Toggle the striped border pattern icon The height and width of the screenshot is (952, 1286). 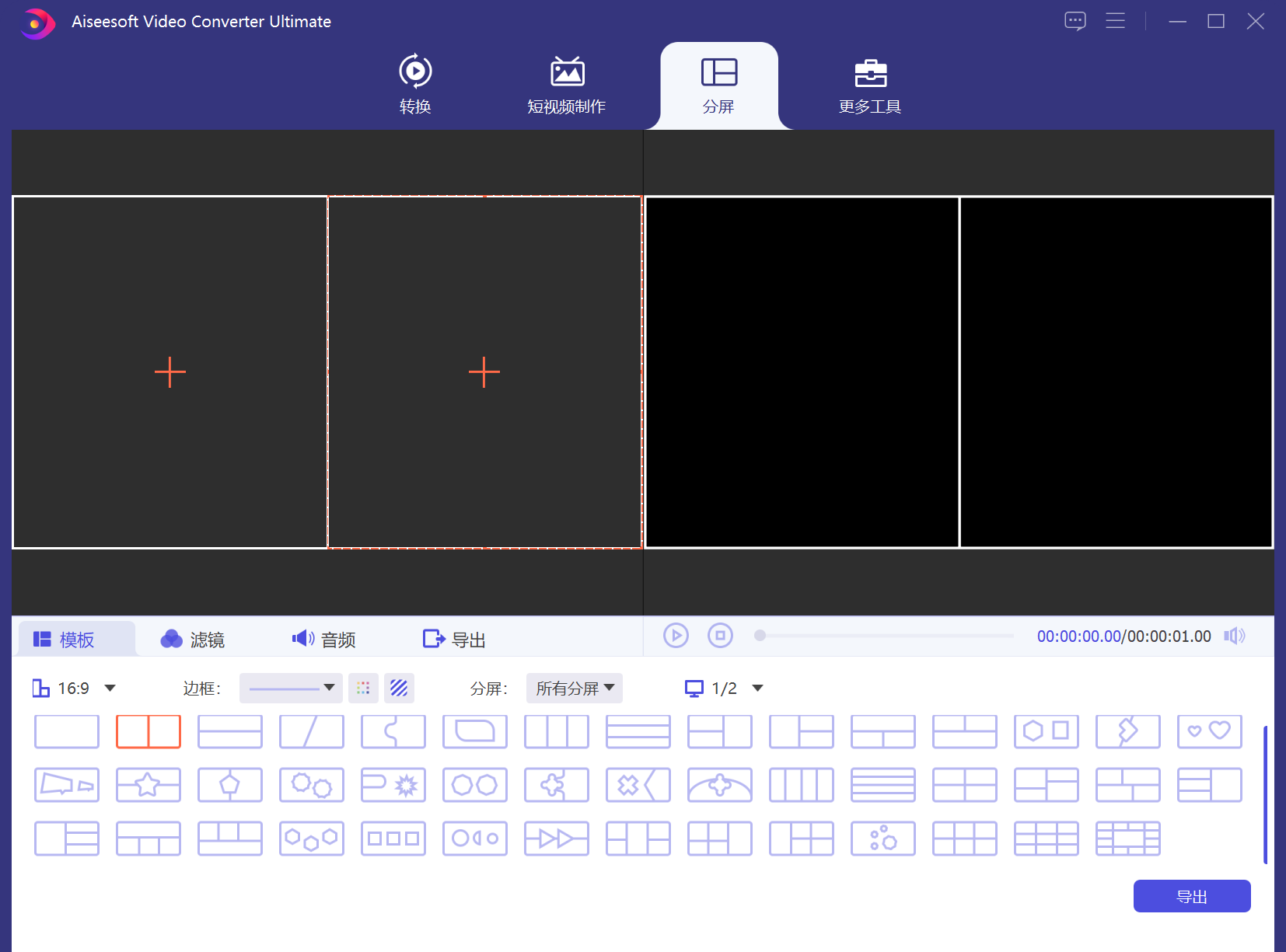(399, 688)
